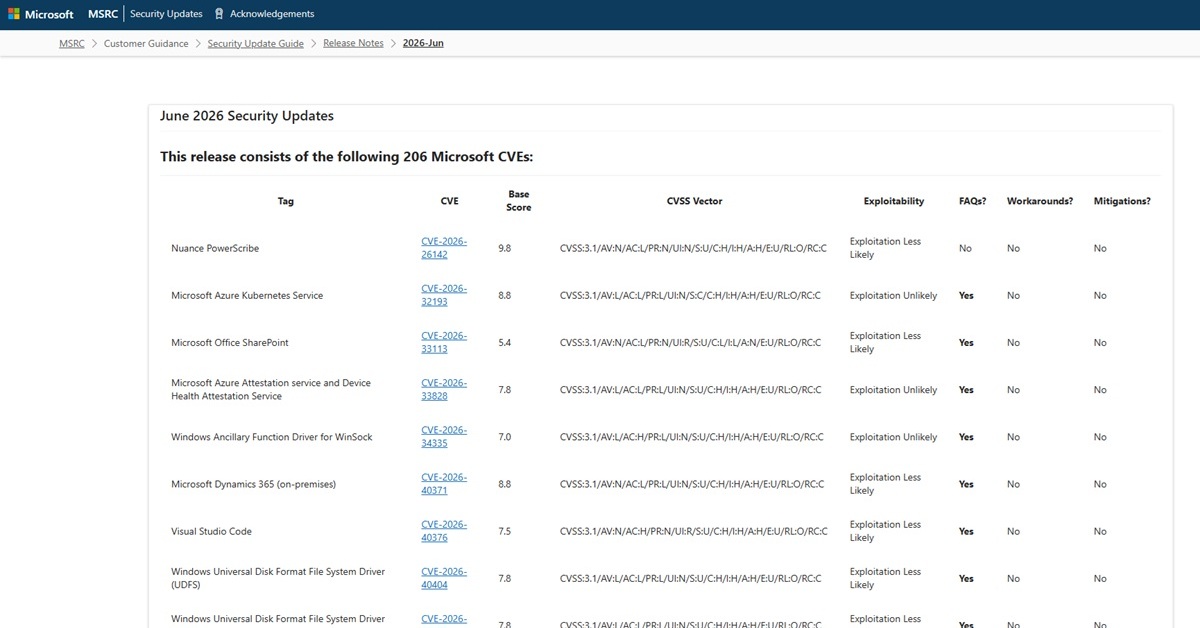Click the Workarounds? column header
Screen dimensions: 1200x628
[x=1040, y=201]
